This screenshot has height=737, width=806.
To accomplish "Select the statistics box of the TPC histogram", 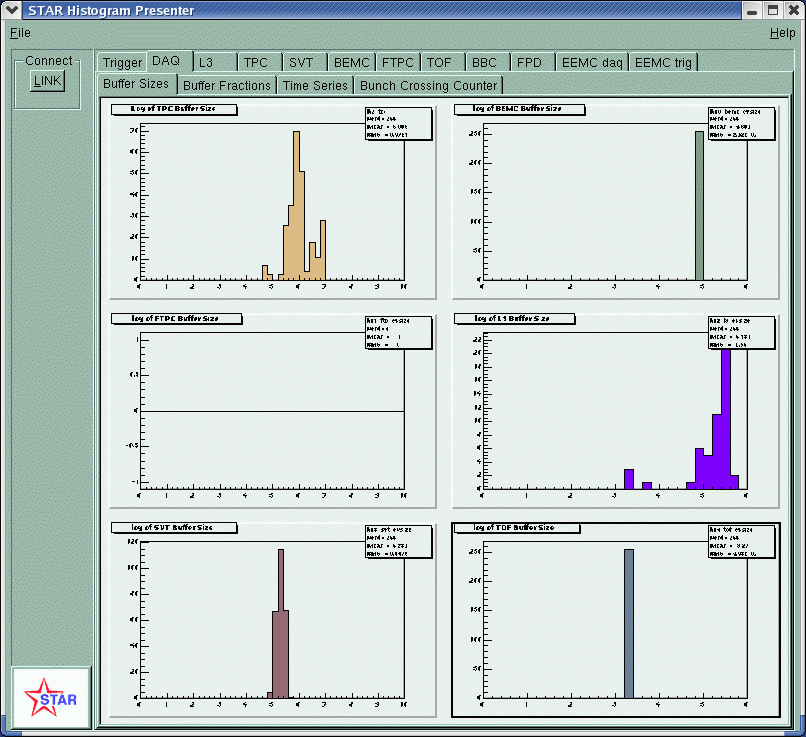I will pos(398,123).
